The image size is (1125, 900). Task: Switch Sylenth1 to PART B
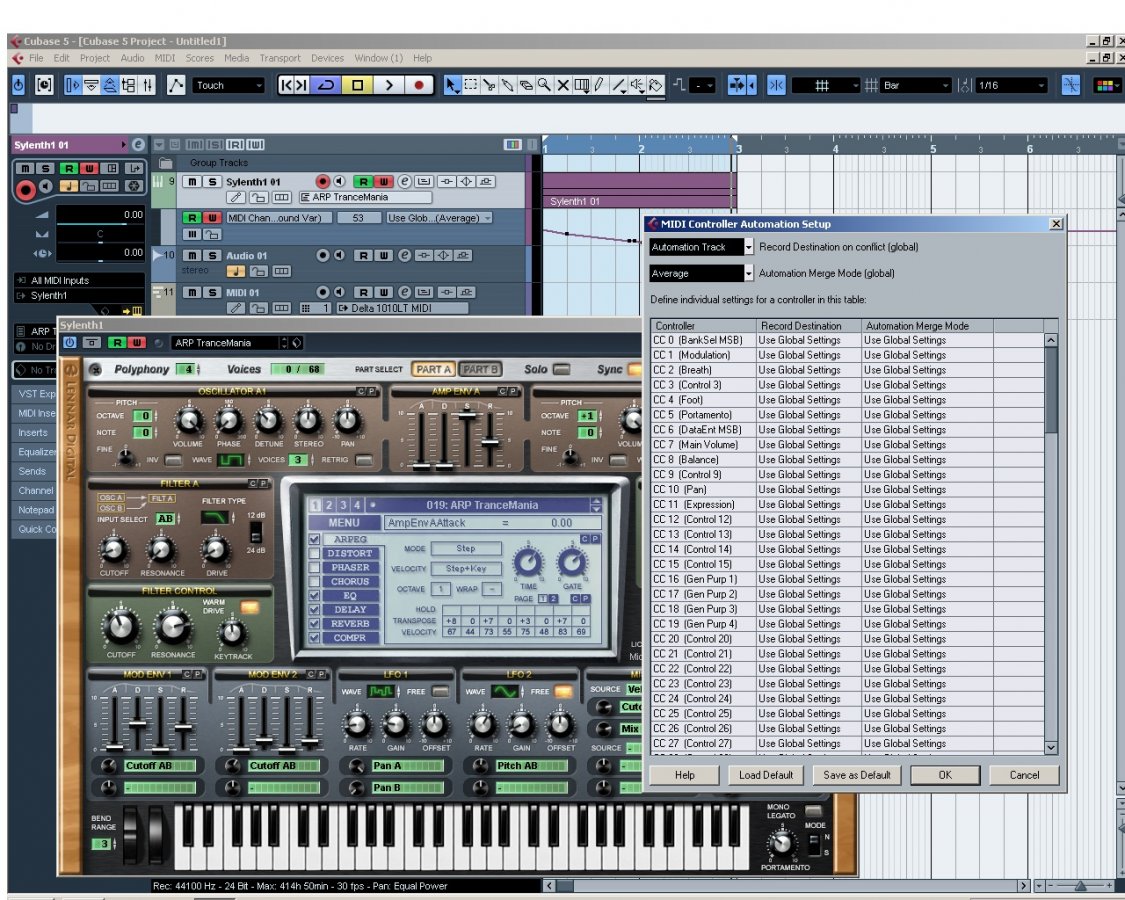tap(480, 370)
